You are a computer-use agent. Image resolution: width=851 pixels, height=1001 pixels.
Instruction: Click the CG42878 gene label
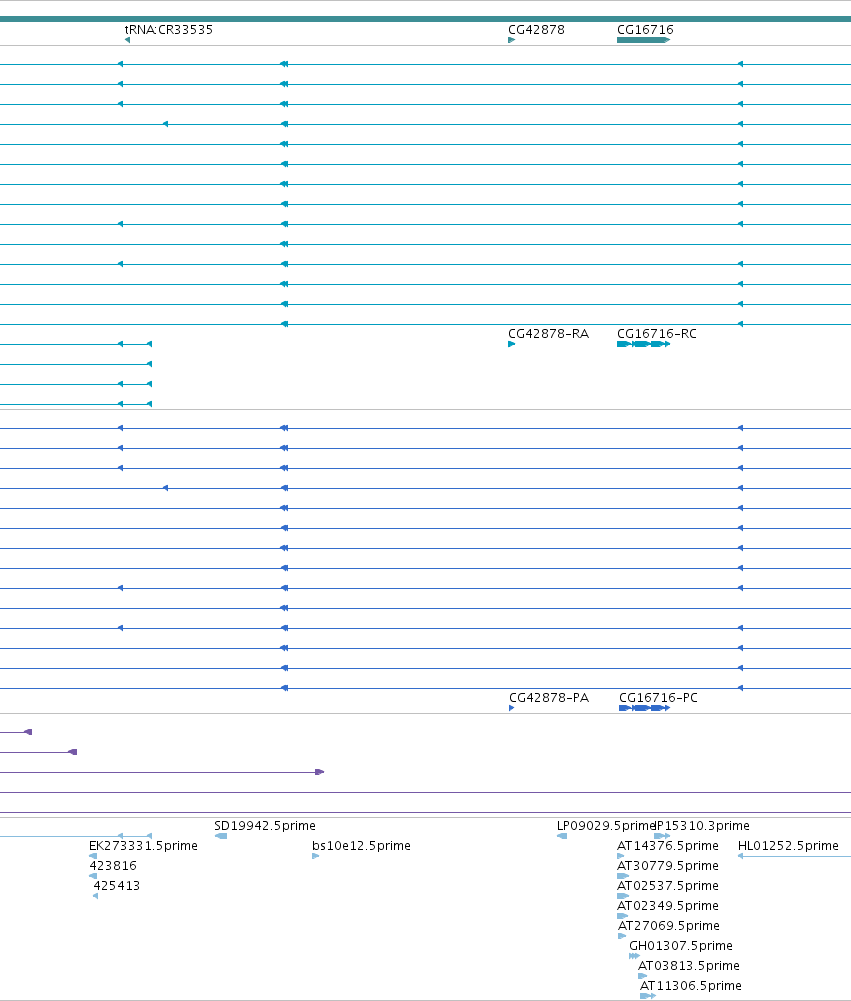[x=536, y=29]
